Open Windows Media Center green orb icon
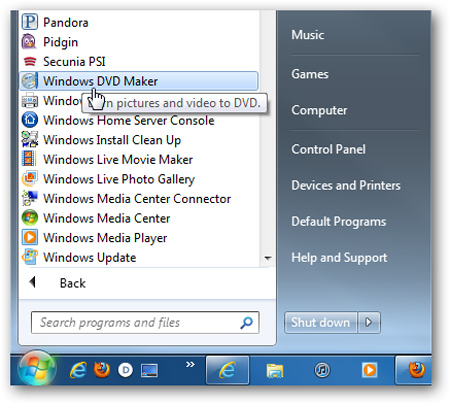This screenshot has width=450, height=404. pyautogui.click(x=30, y=218)
